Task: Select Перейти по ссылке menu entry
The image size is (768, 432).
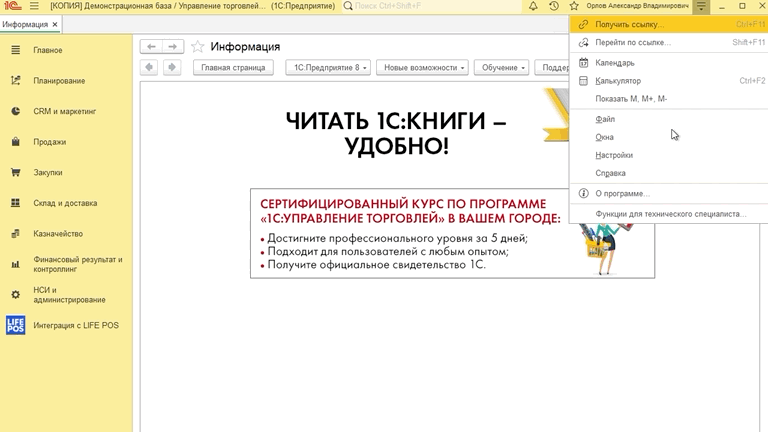Action: tap(669, 43)
